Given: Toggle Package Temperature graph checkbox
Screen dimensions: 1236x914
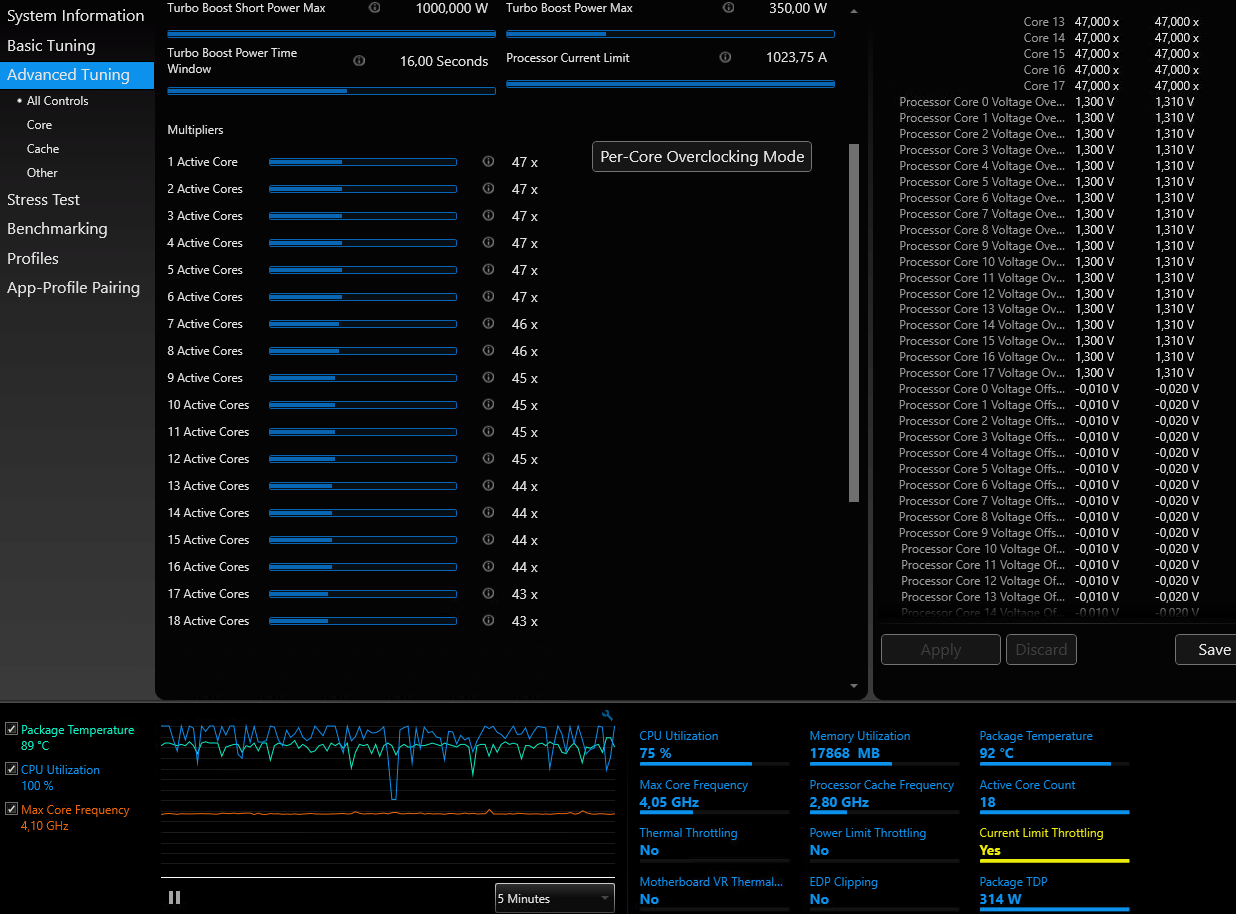Looking at the screenshot, I should (x=11, y=729).
